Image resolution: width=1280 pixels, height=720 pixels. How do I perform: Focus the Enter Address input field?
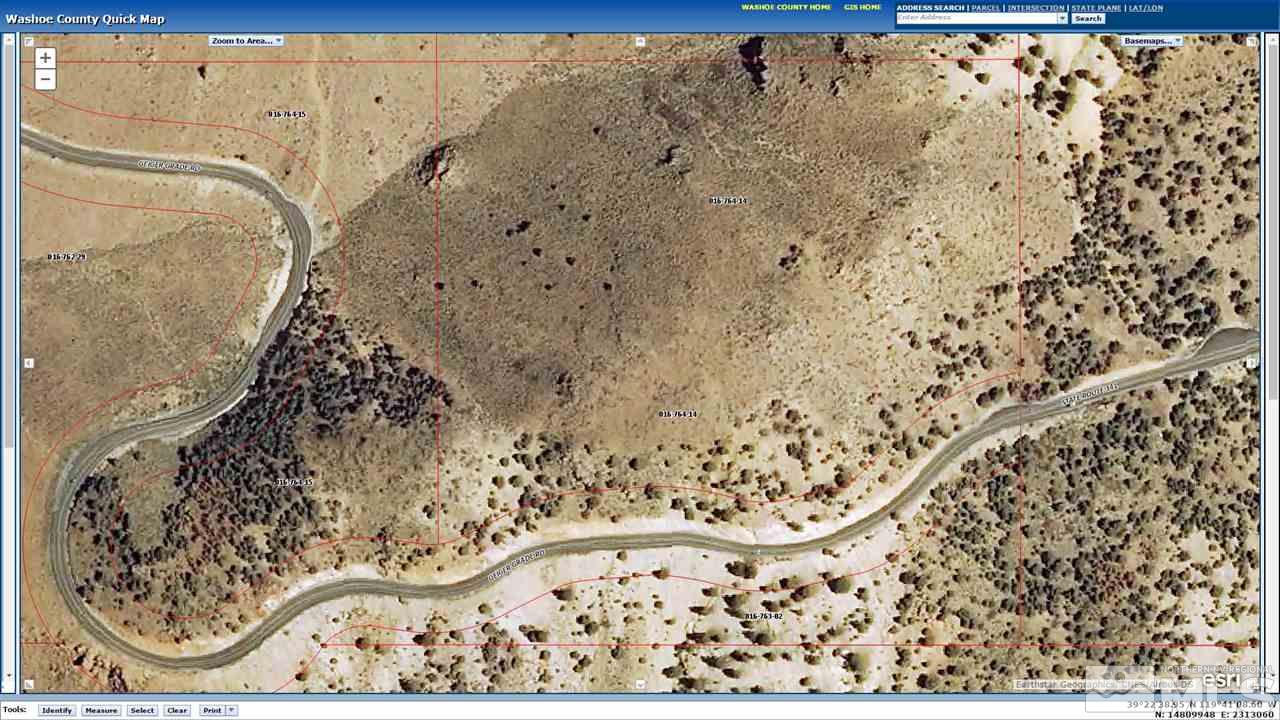[977, 18]
